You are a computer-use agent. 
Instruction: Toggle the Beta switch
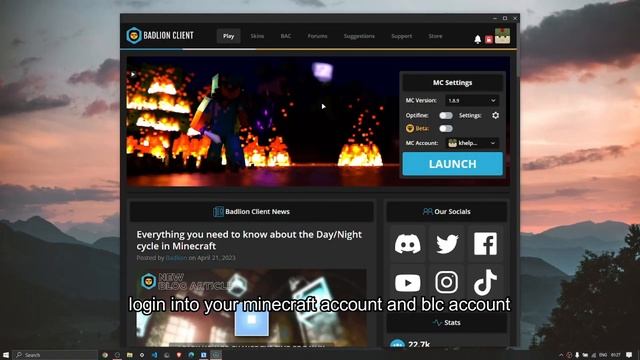pos(446,128)
